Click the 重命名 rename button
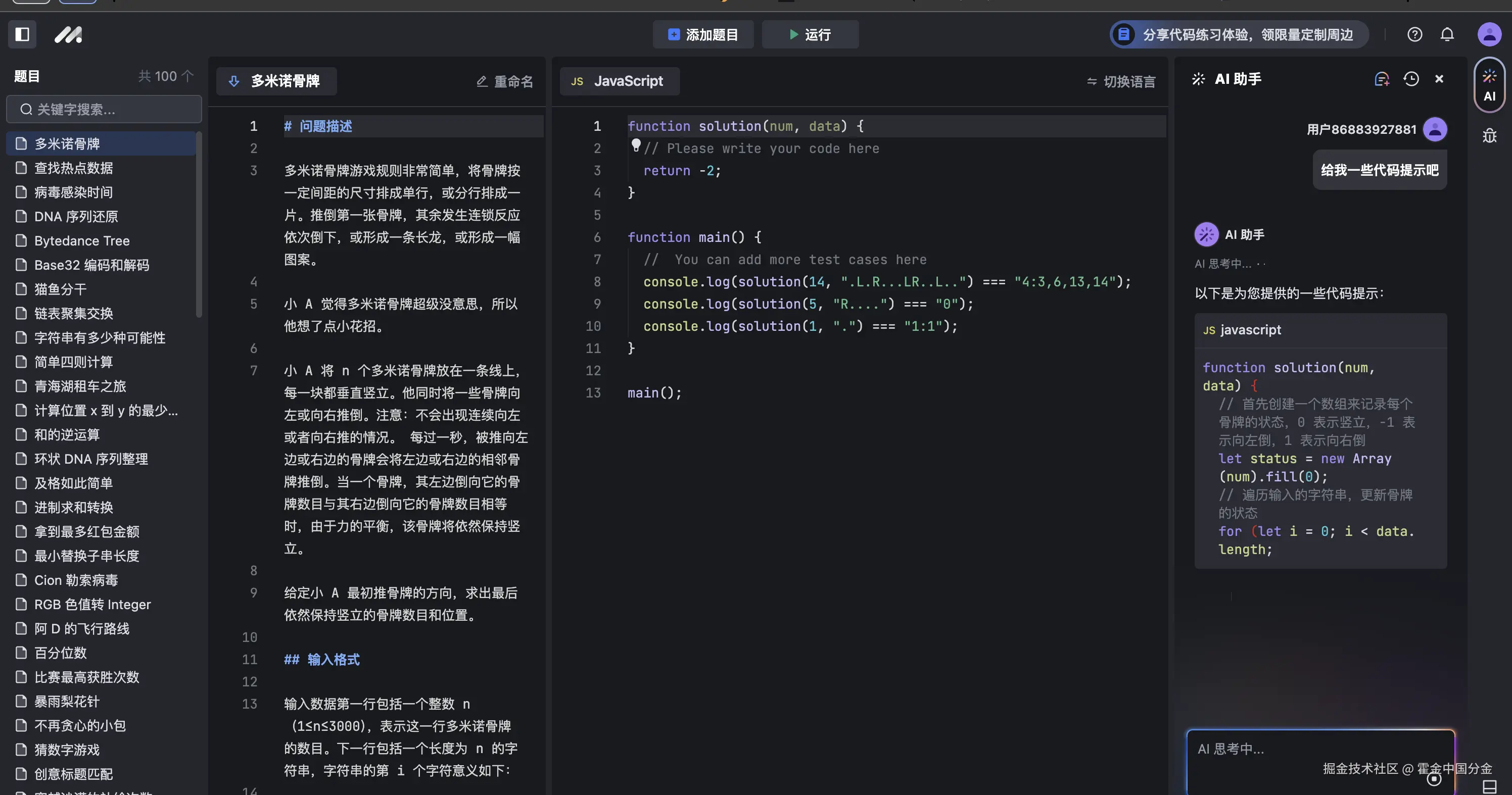1512x795 pixels. click(504, 81)
